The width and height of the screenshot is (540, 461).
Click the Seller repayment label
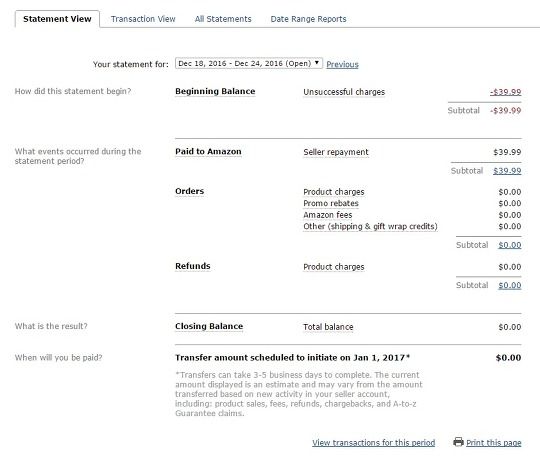click(x=336, y=152)
